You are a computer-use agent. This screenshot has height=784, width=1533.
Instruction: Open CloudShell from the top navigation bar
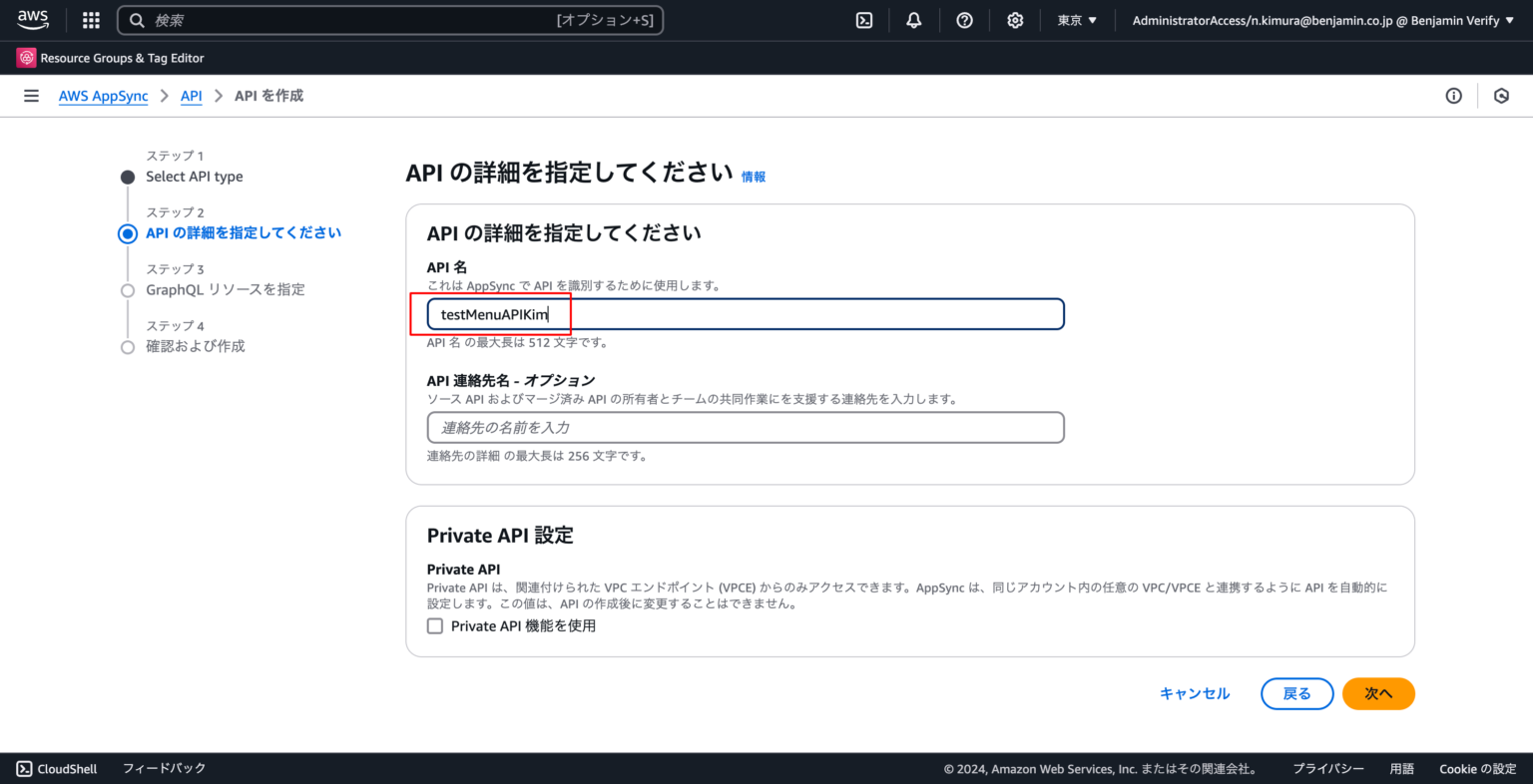864,19
